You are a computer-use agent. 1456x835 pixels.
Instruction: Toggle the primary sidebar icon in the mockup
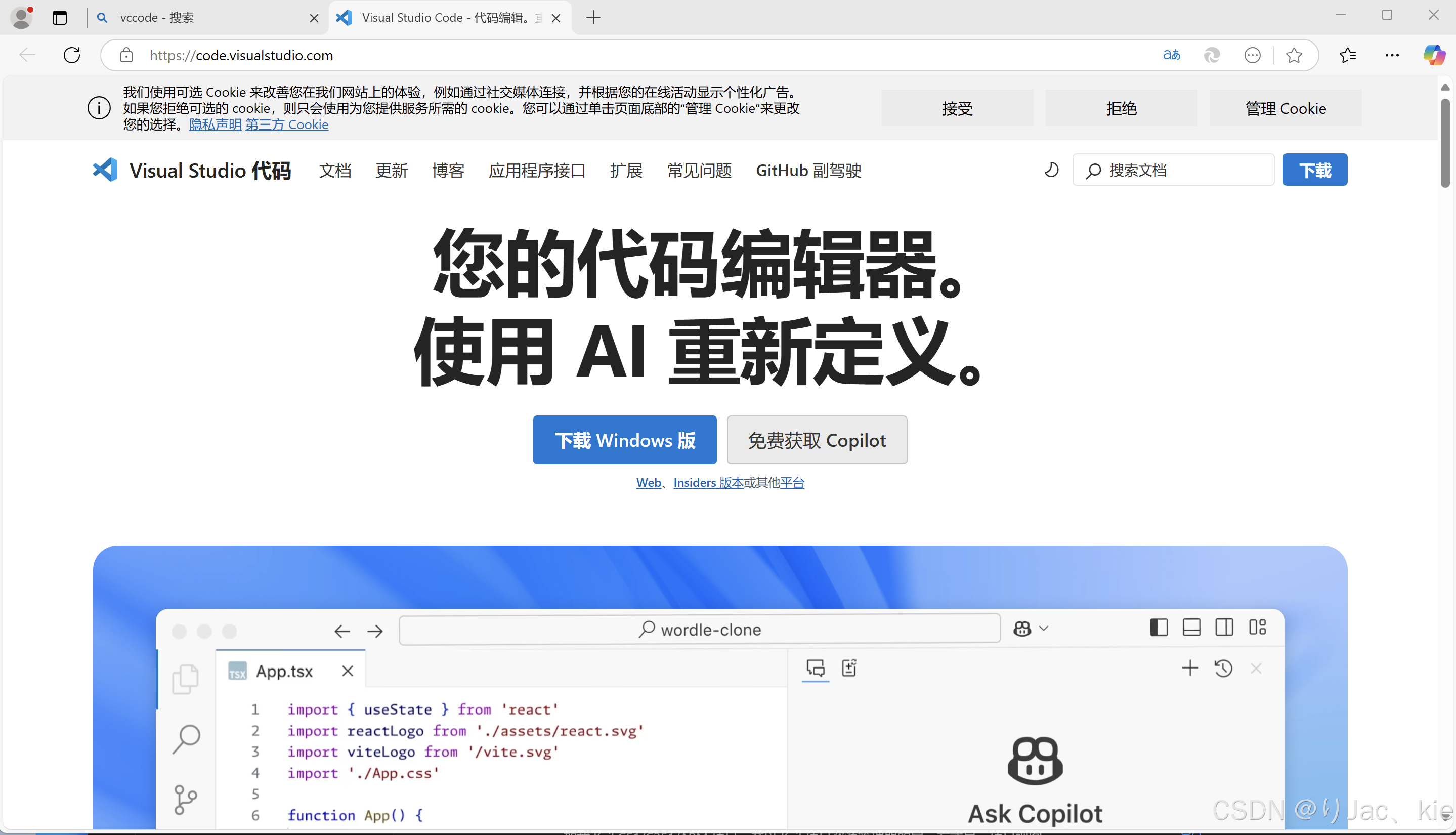[x=1159, y=628]
